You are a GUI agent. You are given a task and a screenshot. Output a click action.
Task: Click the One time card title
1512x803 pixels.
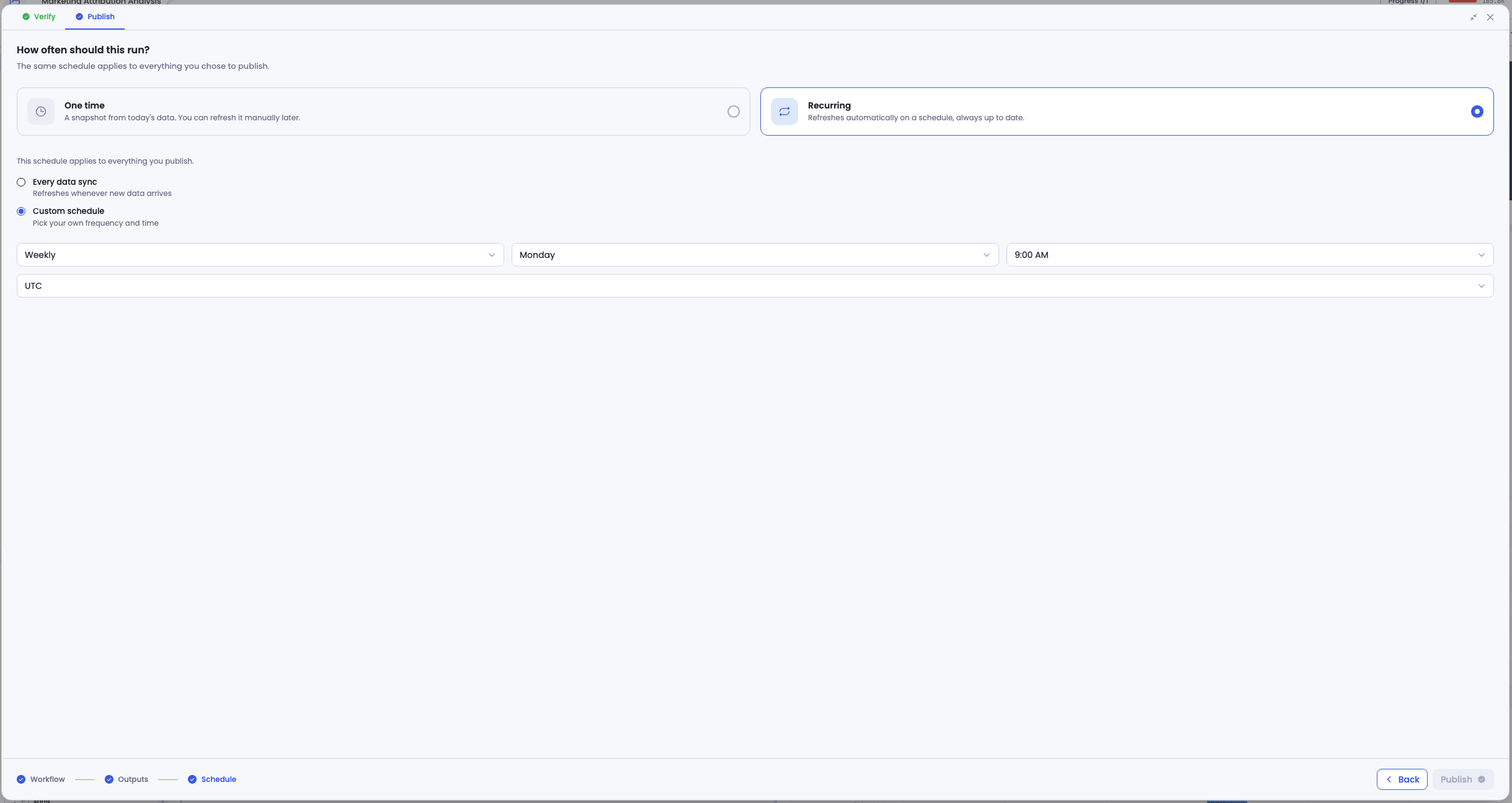[84, 105]
